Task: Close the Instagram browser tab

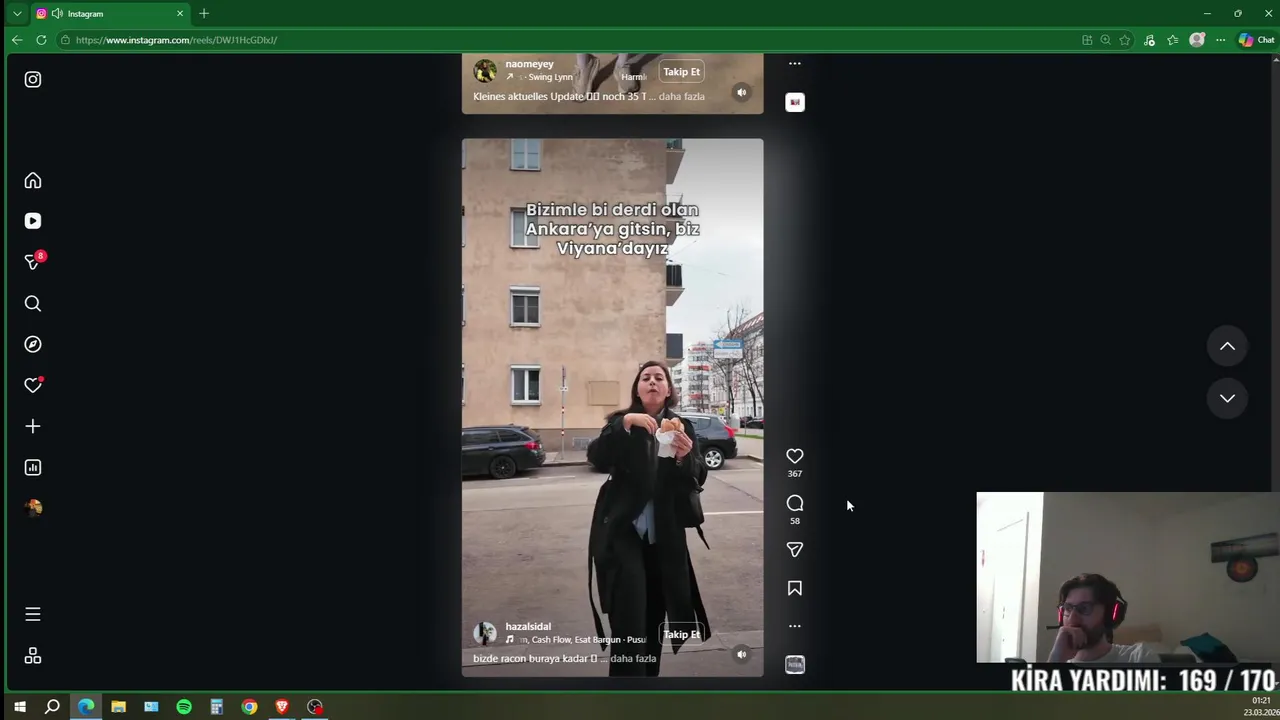Action: (180, 14)
